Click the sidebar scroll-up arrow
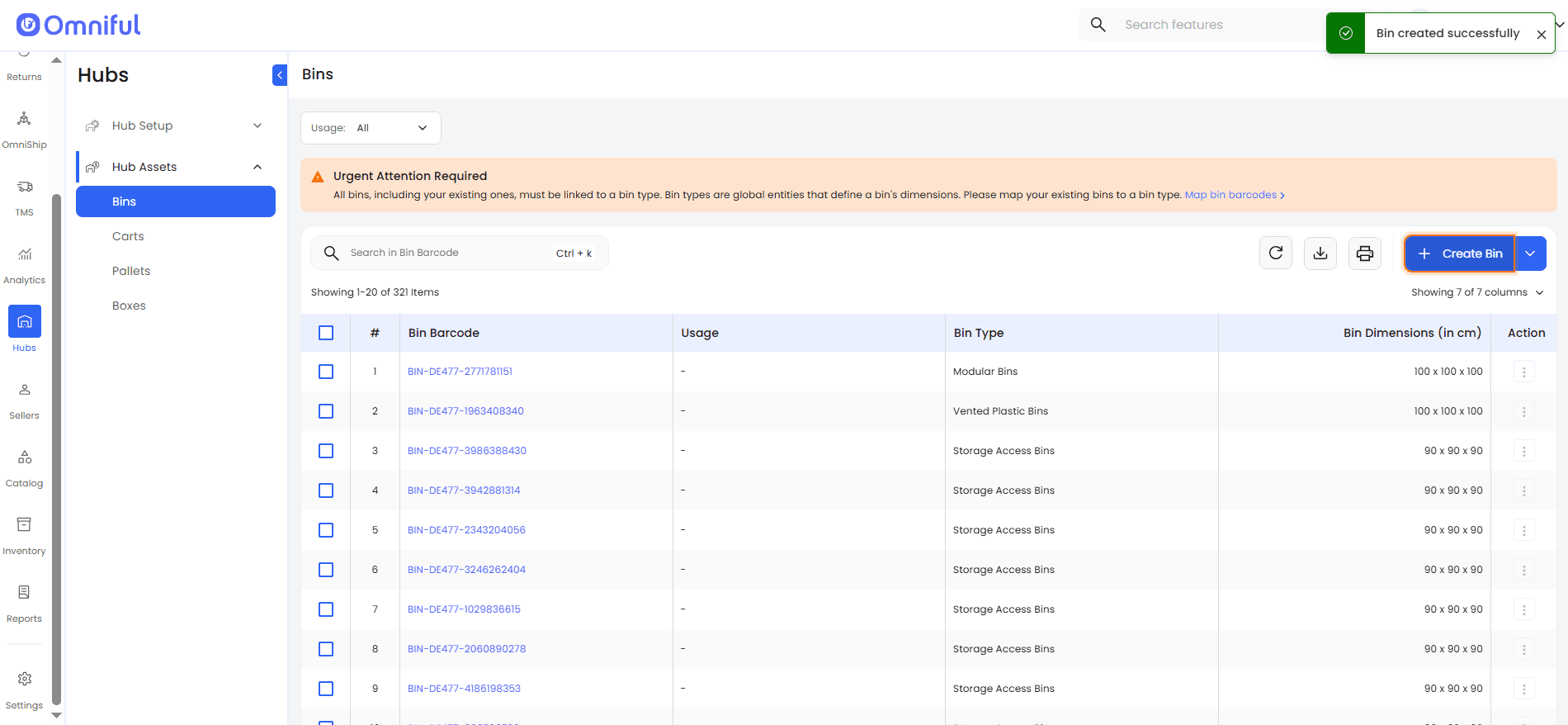This screenshot has width=1568, height=725. point(56,59)
